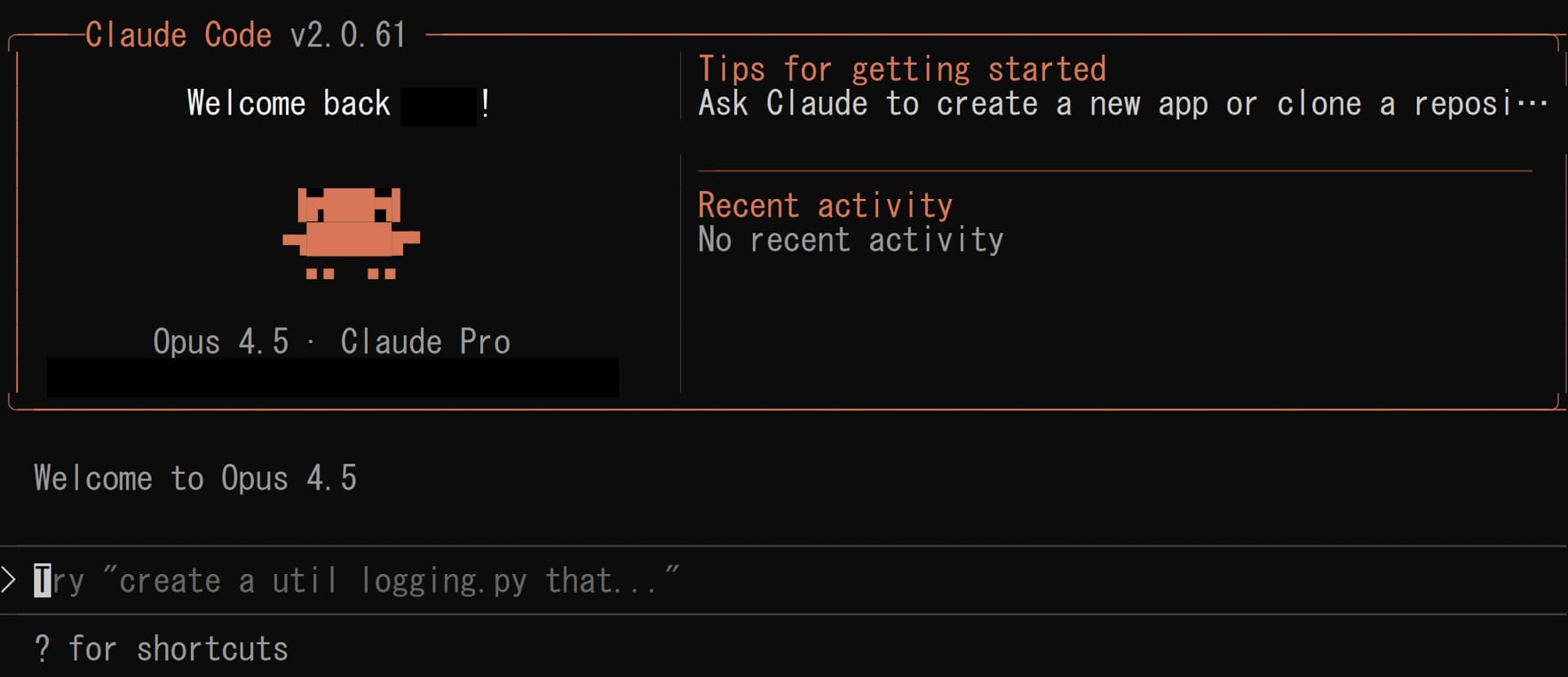Viewport: 1568px width, 677px height.
Task: Click the redacted username box after "Welcome back"
Action: [x=439, y=106]
